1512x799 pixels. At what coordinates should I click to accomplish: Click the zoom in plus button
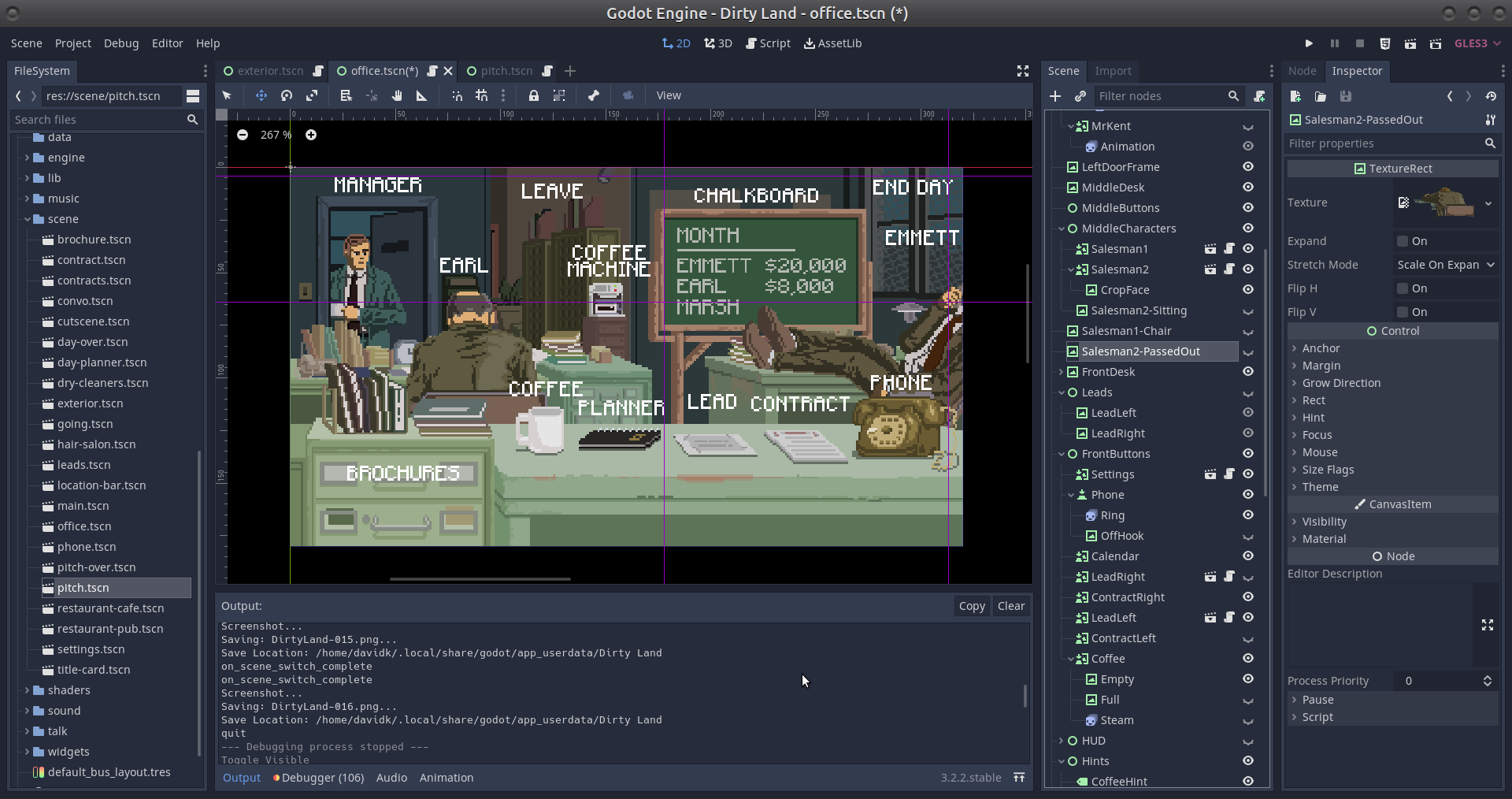[311, 135]
